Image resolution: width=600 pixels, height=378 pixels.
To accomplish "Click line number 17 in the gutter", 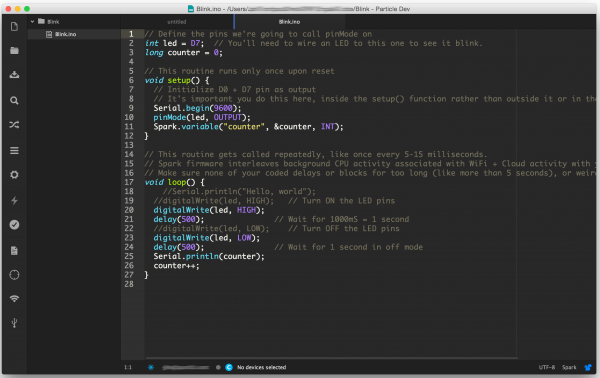I will 129,182.
